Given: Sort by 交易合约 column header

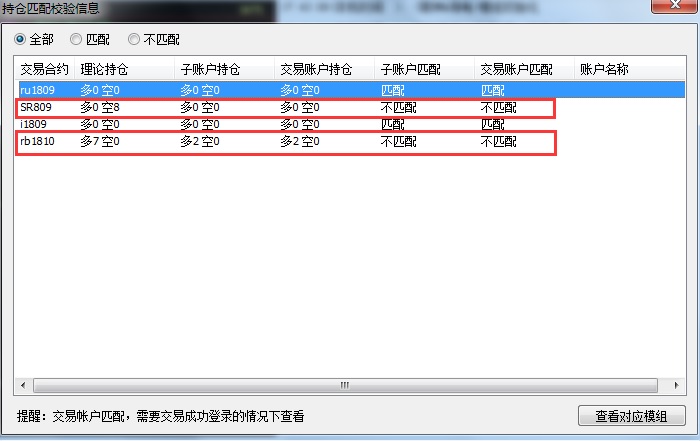Looking at the screenshot, I should [44, 69].
